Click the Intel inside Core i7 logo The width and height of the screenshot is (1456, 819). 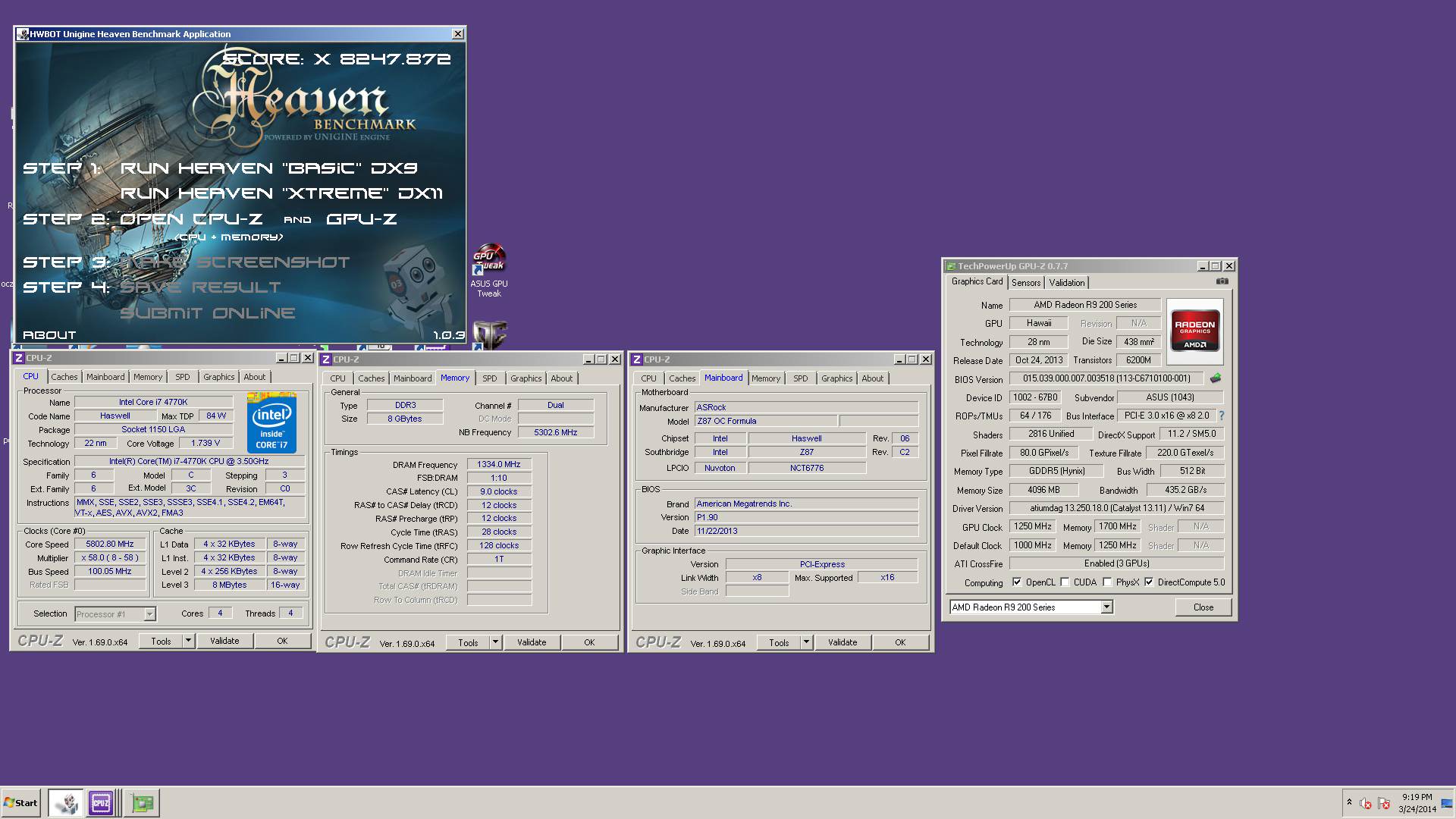pos(271,423)
